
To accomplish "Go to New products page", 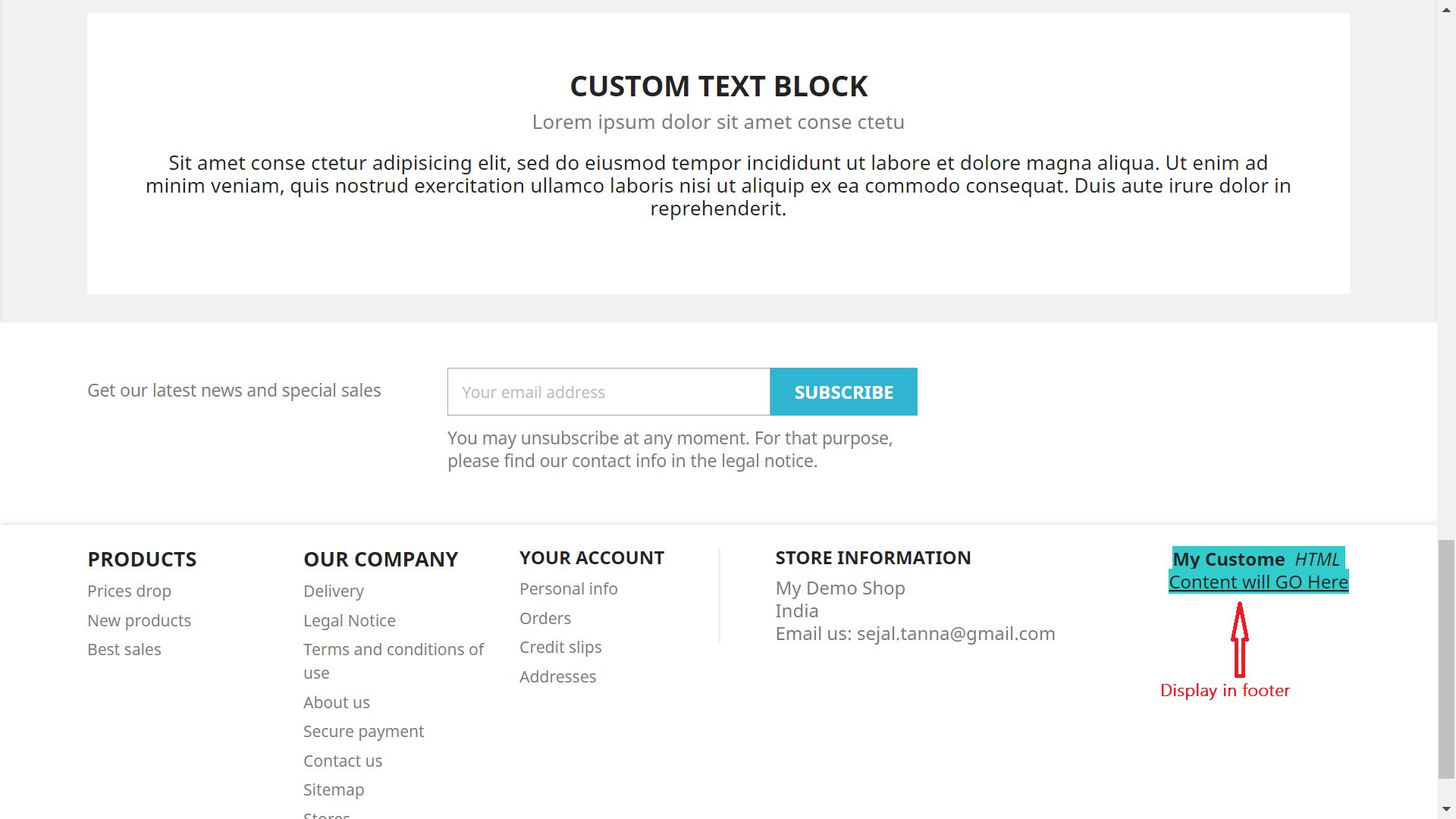I will coord(139,620).
